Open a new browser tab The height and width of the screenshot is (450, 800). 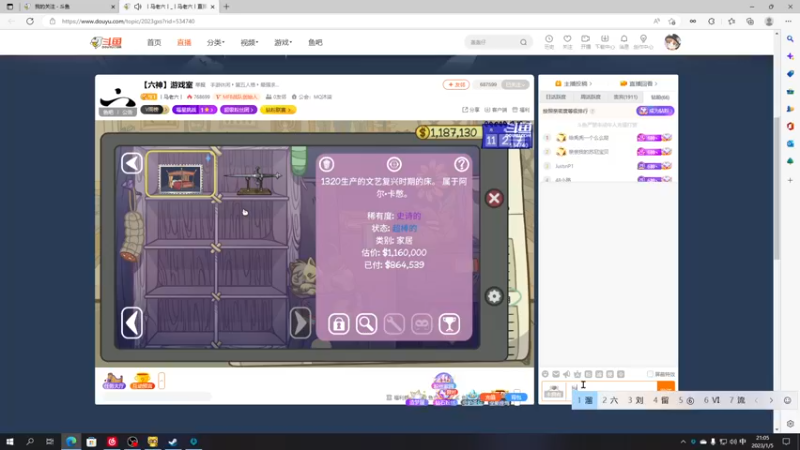(x=227, y=7)
